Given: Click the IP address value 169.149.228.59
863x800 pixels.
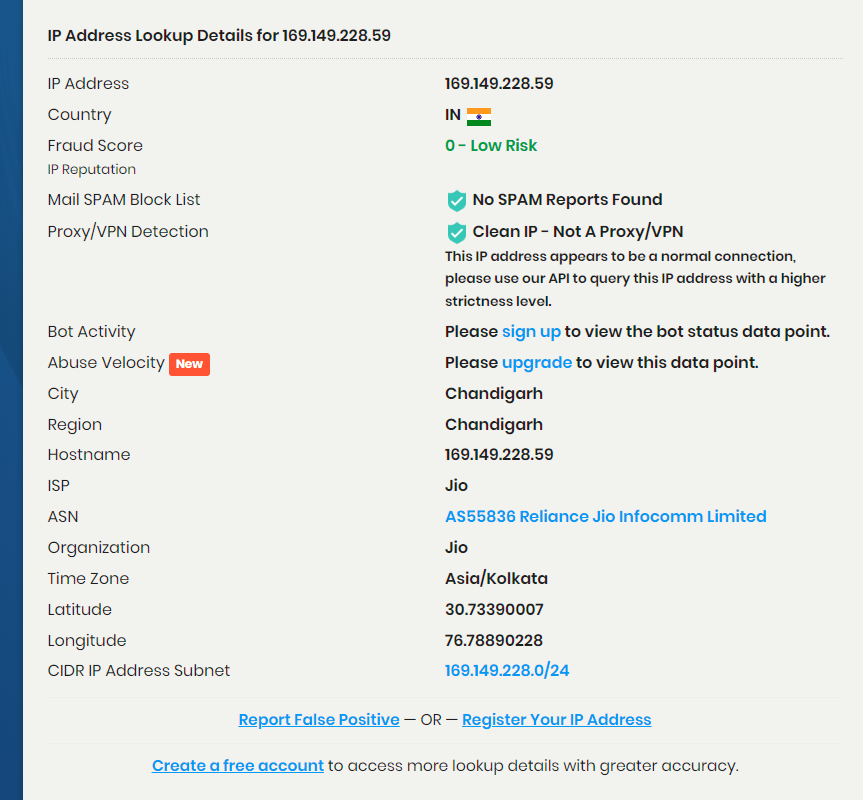Looking at the screenshot, I should (x=499, y=84).
